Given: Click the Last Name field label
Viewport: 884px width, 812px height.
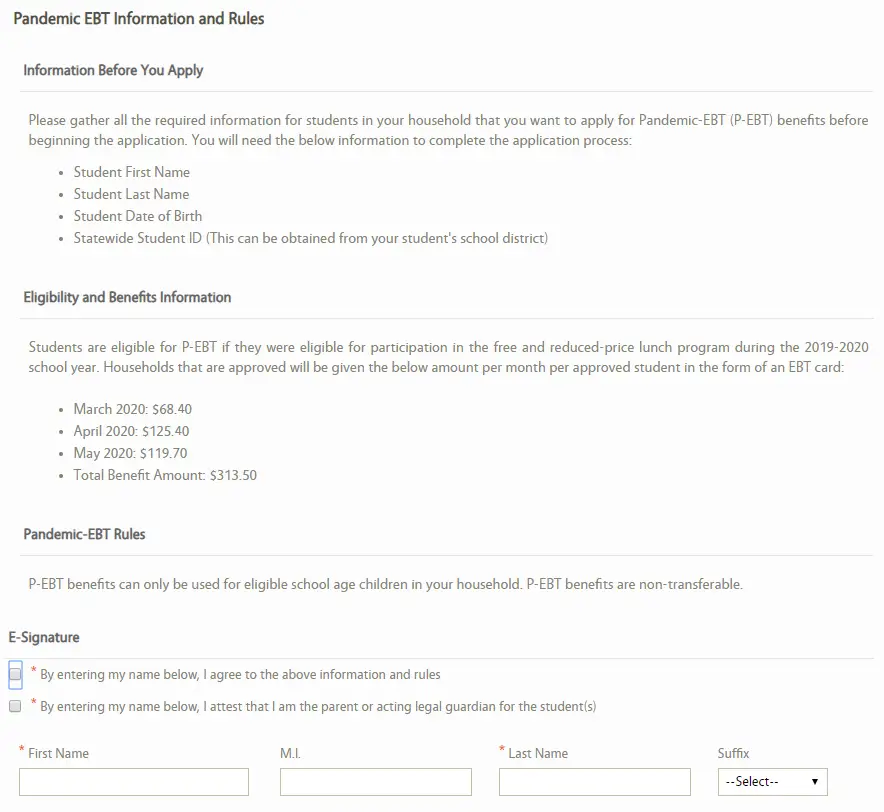Looking at the screenshot, I should pyautogui.click(x=538, y=753).
